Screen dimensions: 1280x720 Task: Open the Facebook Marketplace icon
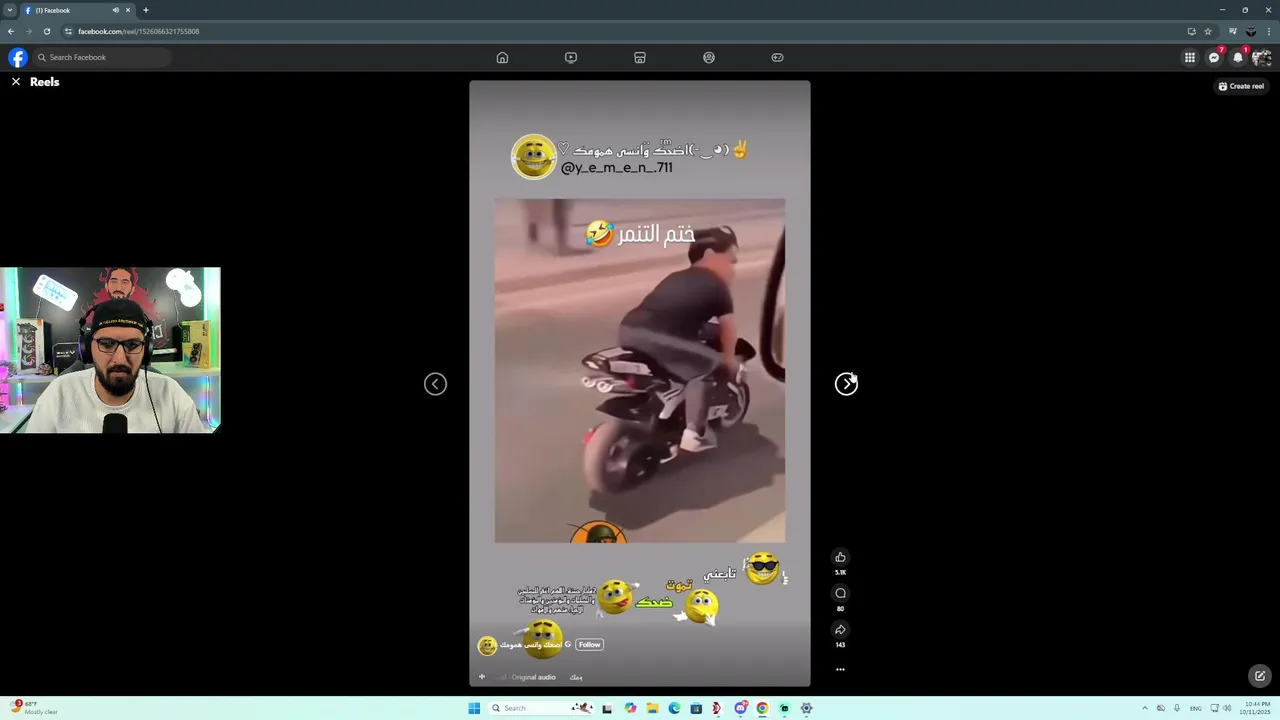pyautogui.click(x=640, y=57)
